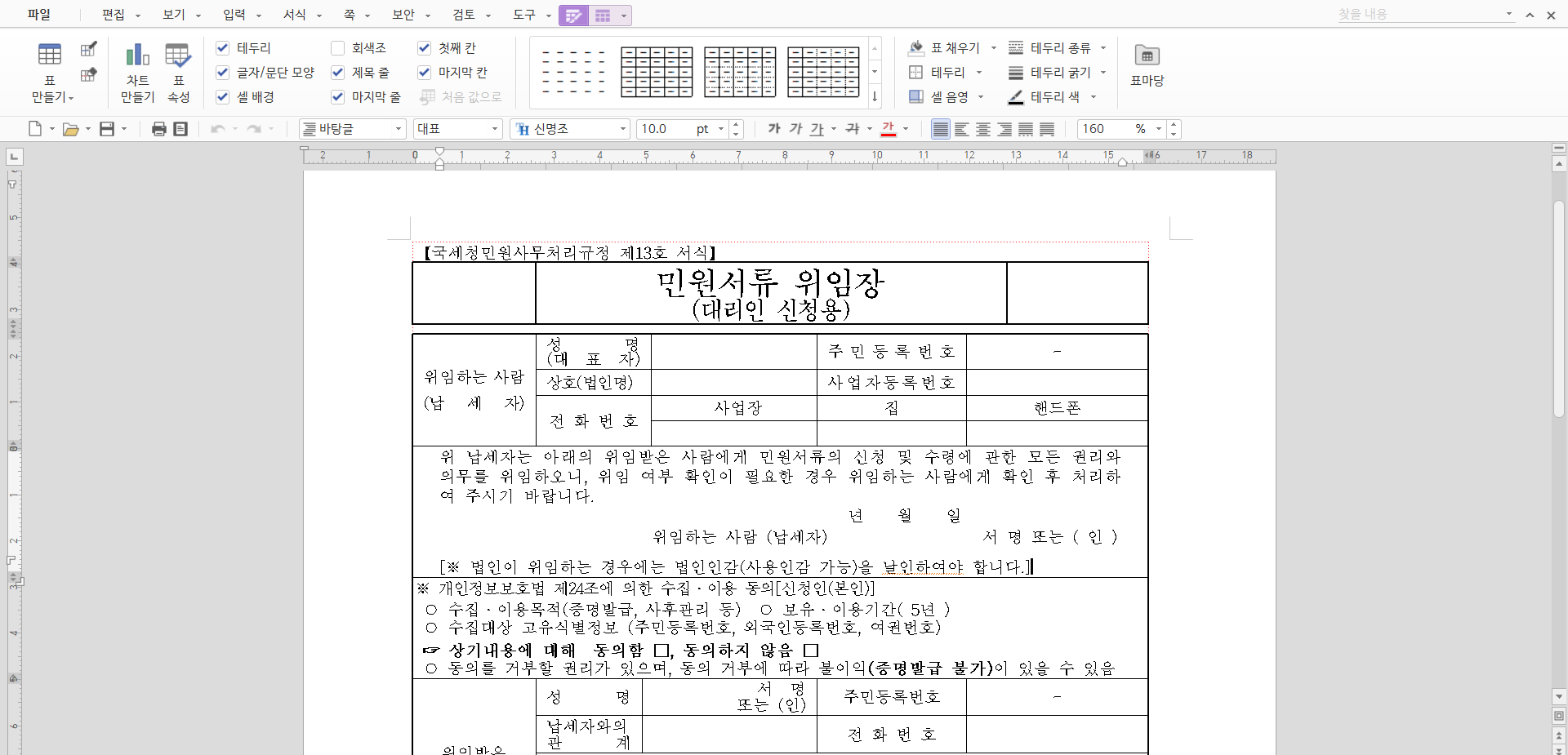Click the vertical scrollbar down arrow
Screen dimensions: 1568x755
tap(1559, 697)
